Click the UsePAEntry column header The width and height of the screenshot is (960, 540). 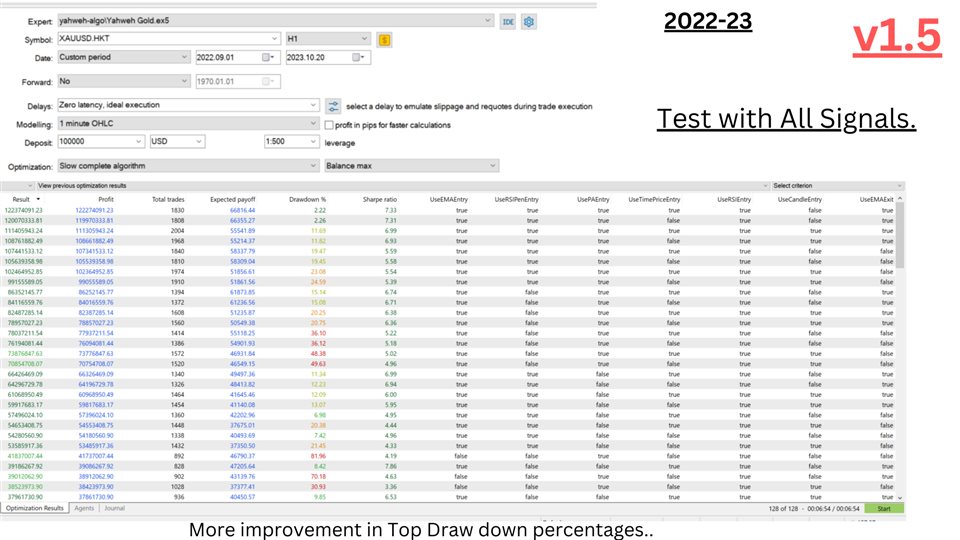coord(593,200)
